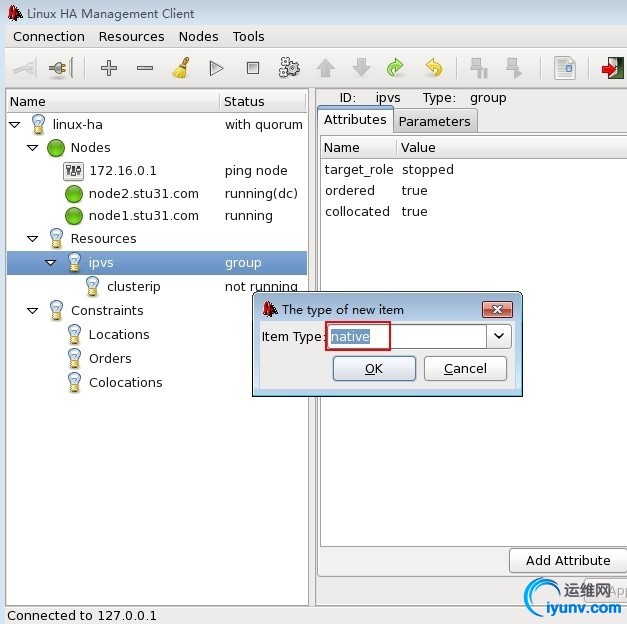Image resolution: width=627 pixels, height=624 pixels.
Task: Select the target_role attribute row
Action: pos(474,170)
